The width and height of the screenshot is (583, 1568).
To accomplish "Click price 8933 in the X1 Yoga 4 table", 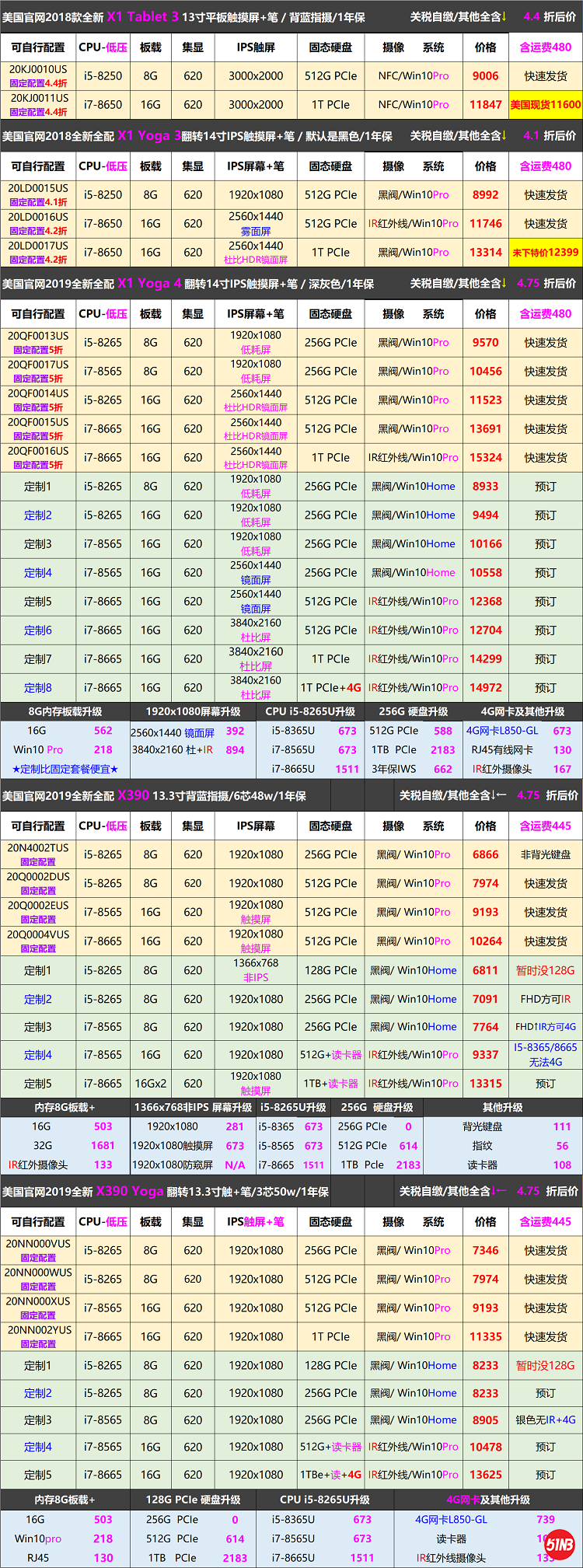I will [x=486, y=486].
